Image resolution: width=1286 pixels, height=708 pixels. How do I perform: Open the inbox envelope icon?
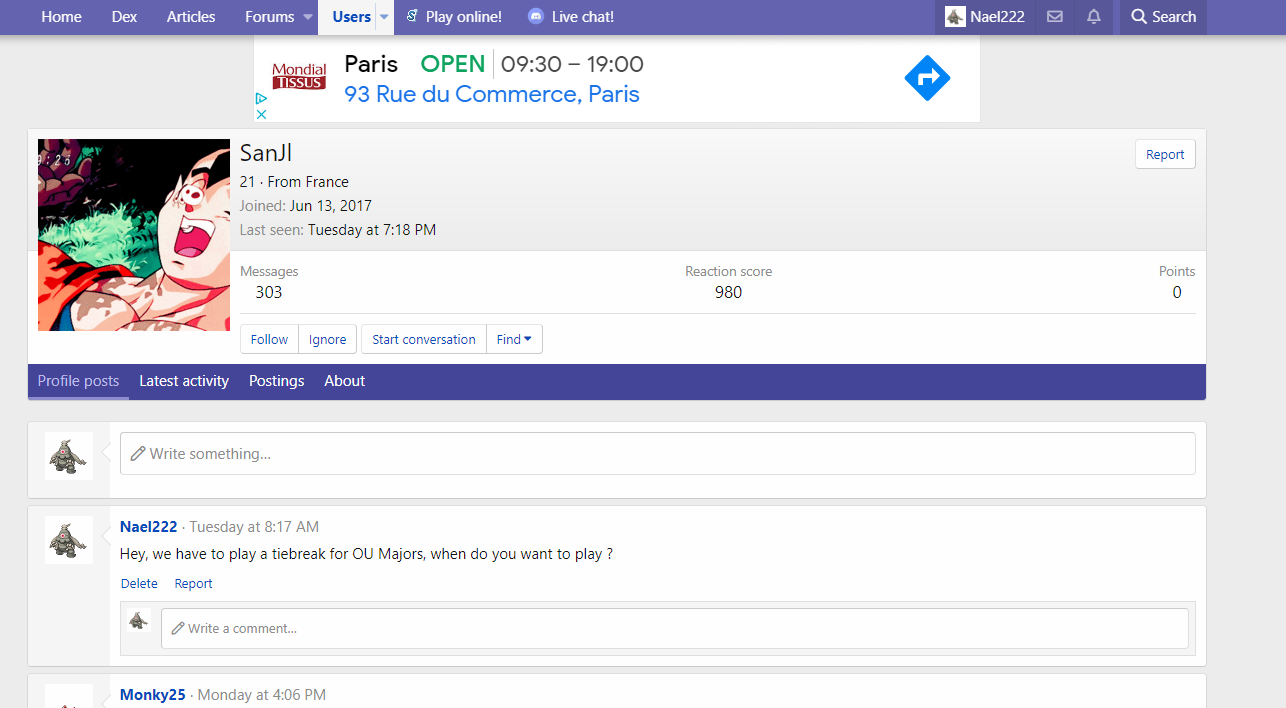coord(1054,17)
